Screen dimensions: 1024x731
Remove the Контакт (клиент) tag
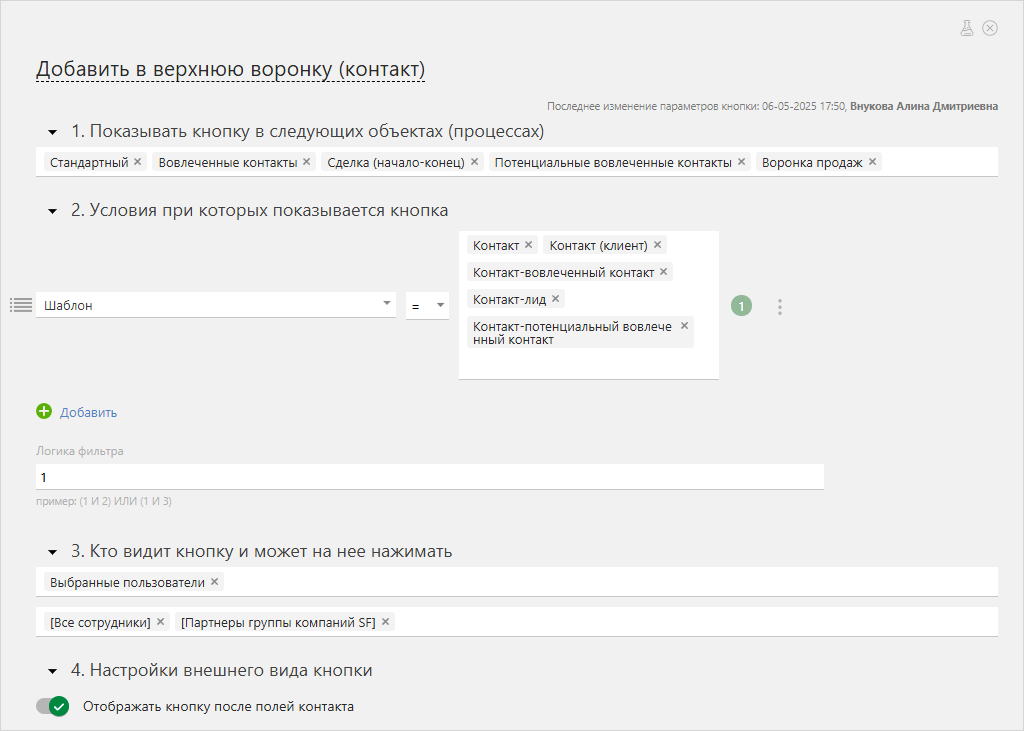(x=657, y=245)
